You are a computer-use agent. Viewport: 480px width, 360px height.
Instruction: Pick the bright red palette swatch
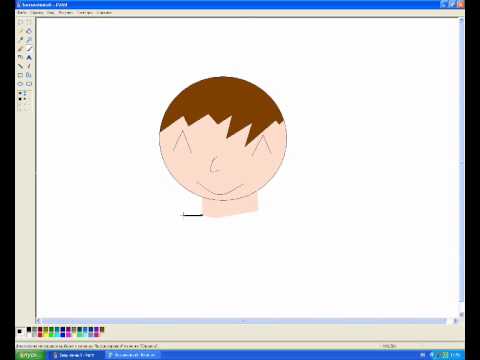coord(40,335)
